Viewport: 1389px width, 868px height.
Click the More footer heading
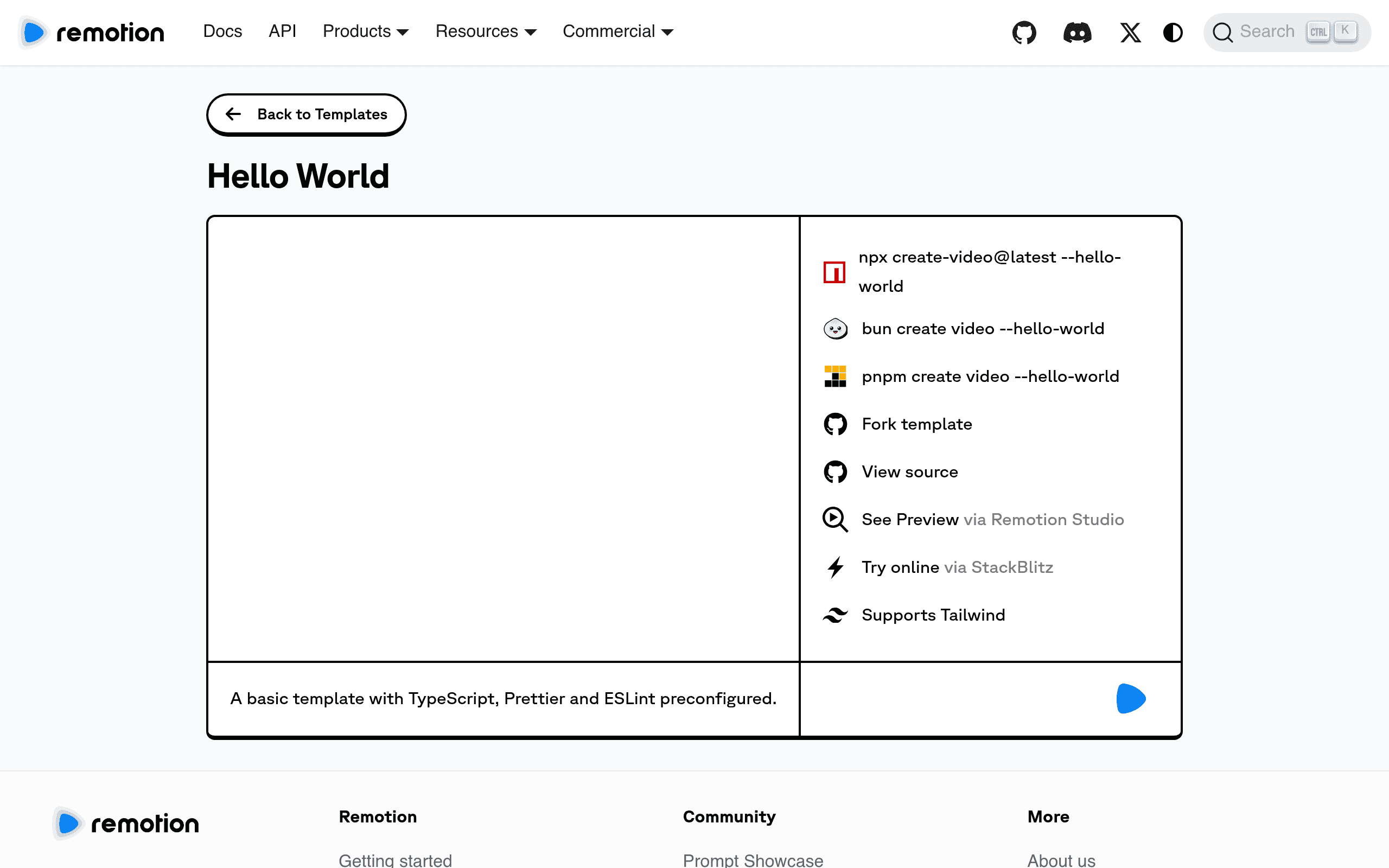coord(1048,816)
